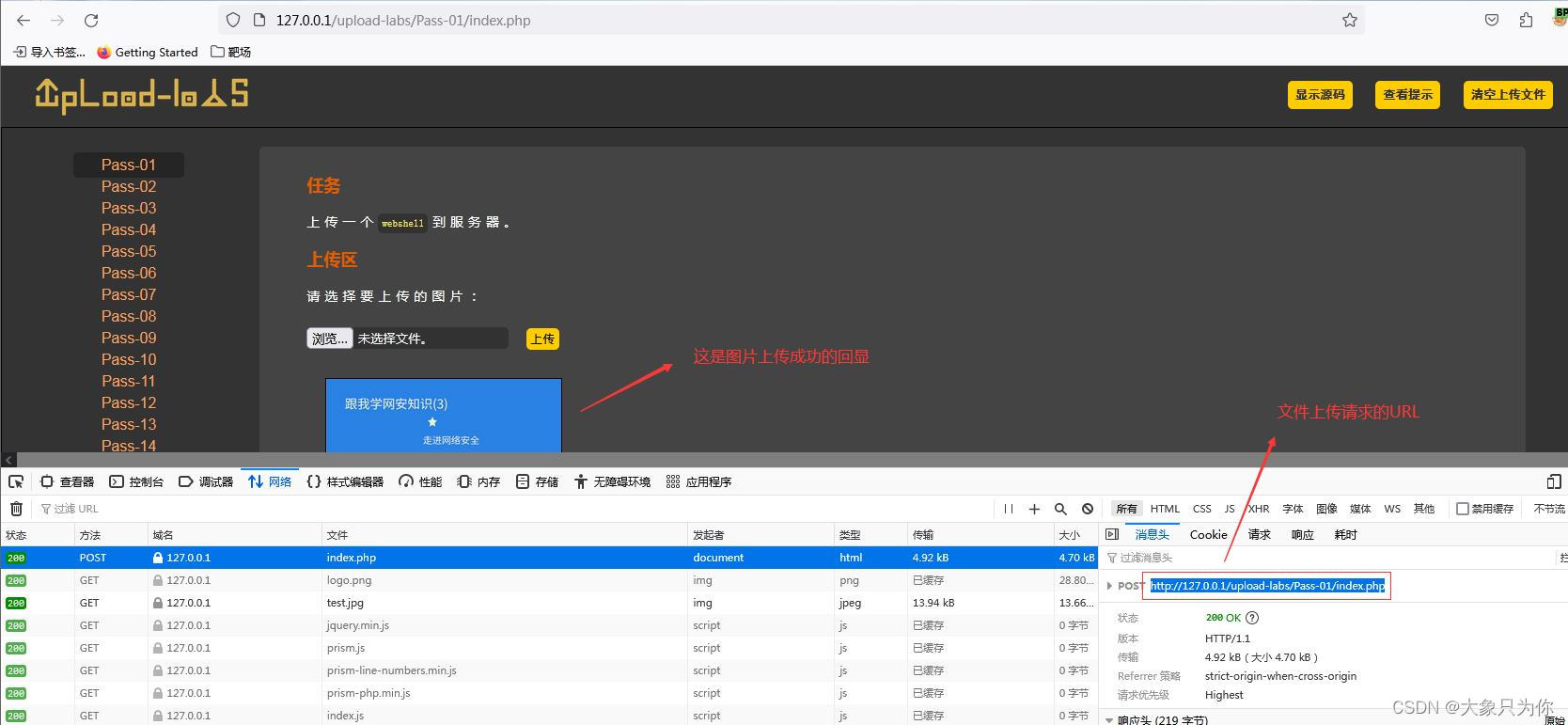Select the test.jpg request row
This screenshot has width=1568, height=725.
[549, 603]
